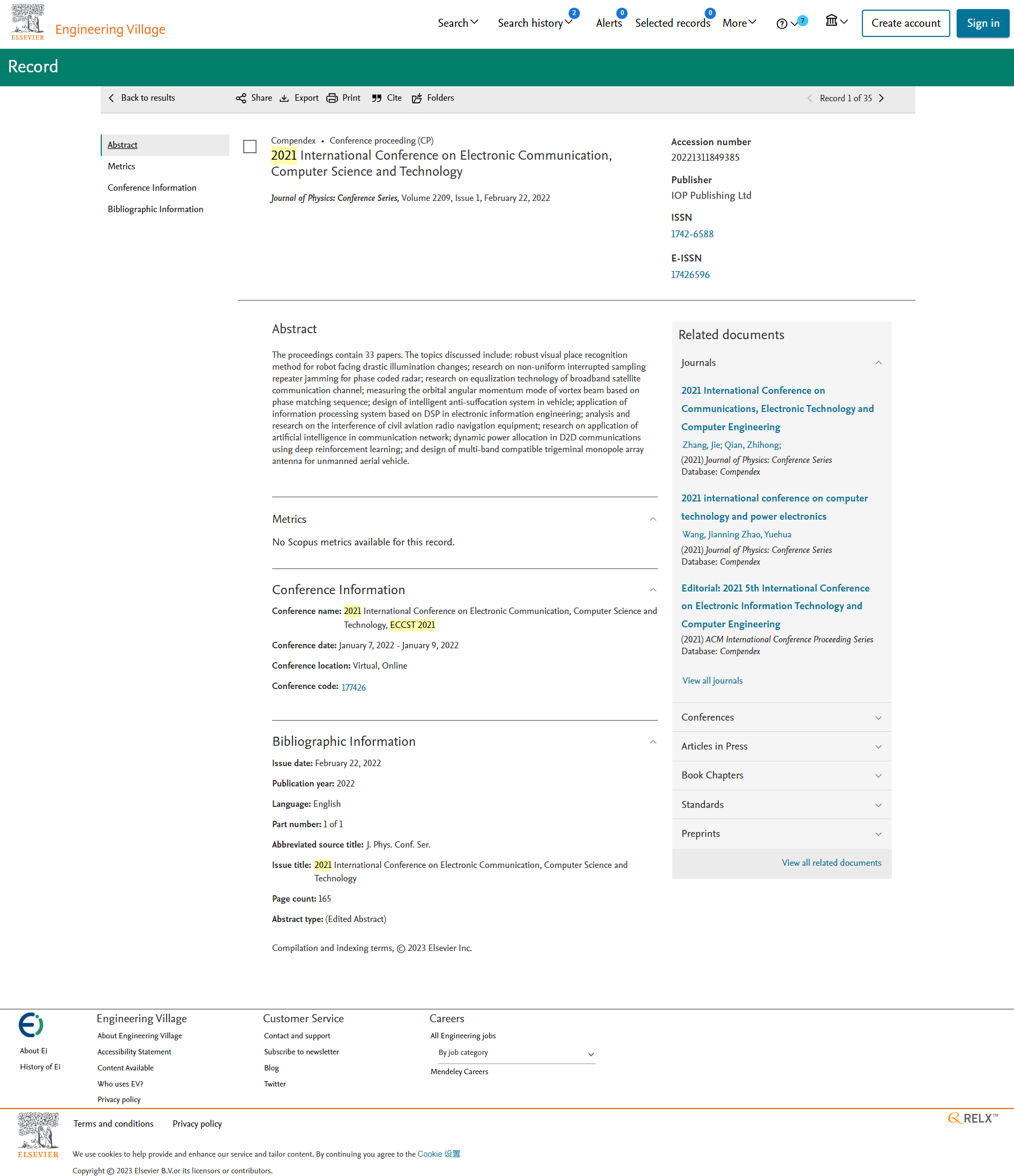The width and height of the screenshot is (1014, 1176).
Task: Open Contact and support footer link
Action: tap(297, 1036)
